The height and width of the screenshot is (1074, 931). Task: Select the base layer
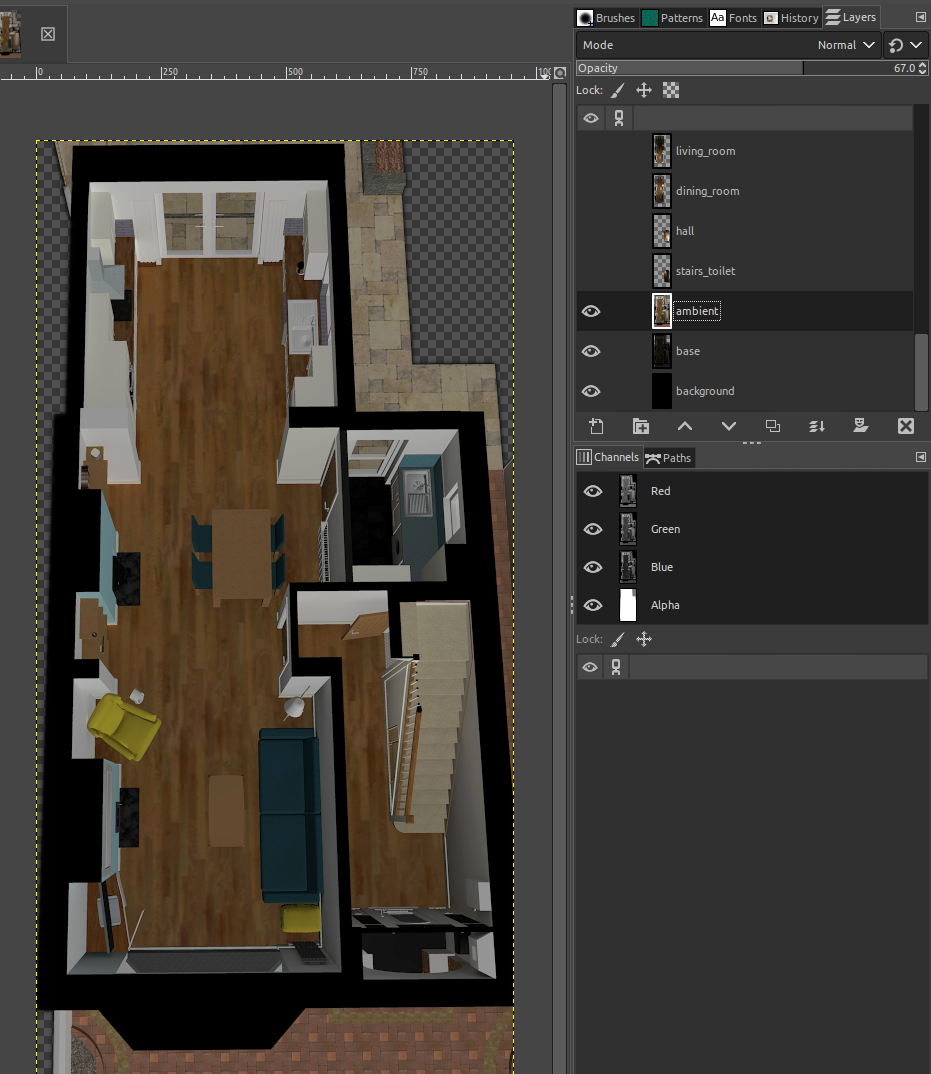688,351
